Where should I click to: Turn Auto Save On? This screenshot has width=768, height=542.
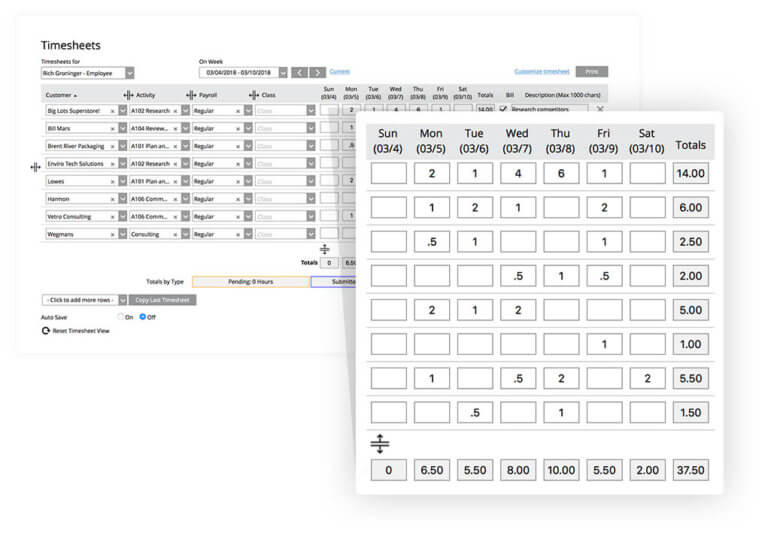(120, 317)
